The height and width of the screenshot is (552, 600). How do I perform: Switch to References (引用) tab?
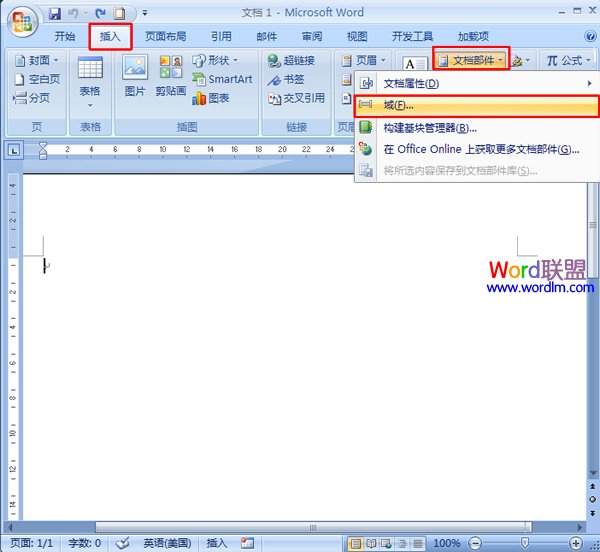(222, 36)
